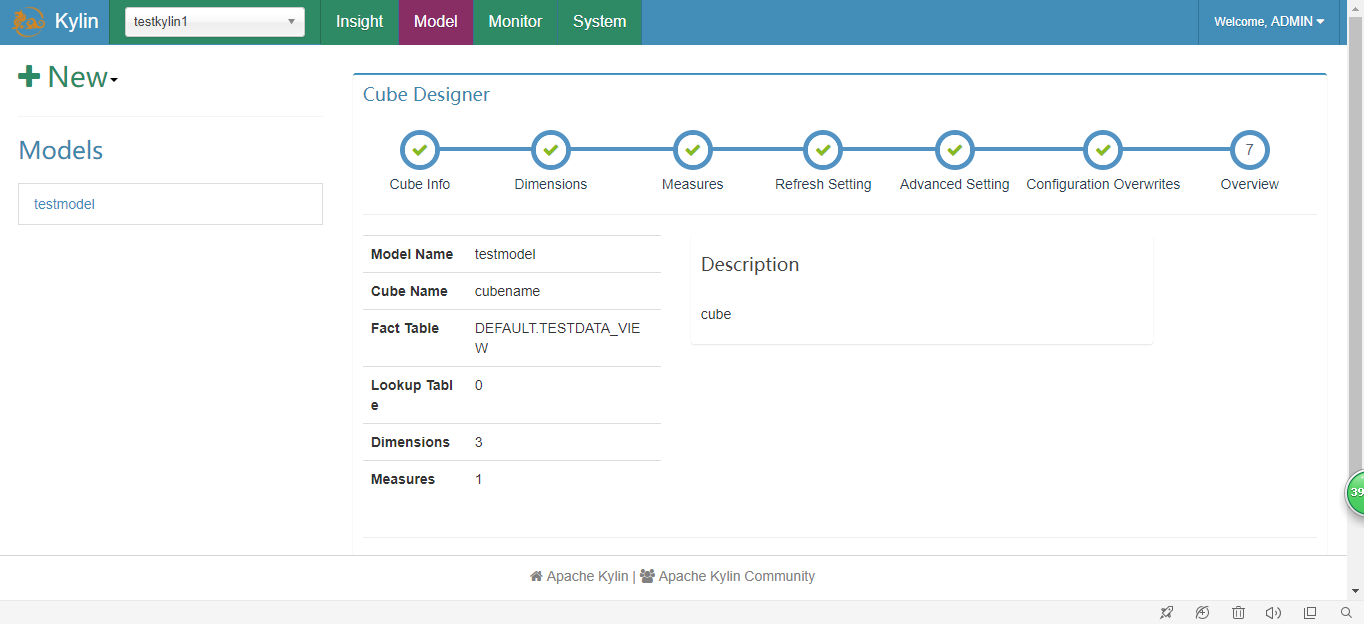Open the System tab
Screen dimensions: 1364x624
(x=599, y=22)
